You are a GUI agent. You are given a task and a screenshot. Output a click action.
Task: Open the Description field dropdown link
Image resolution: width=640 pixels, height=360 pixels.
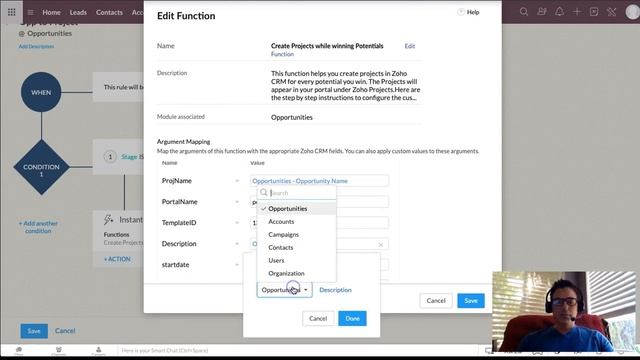pyautogui.click(x=336, y=290)
